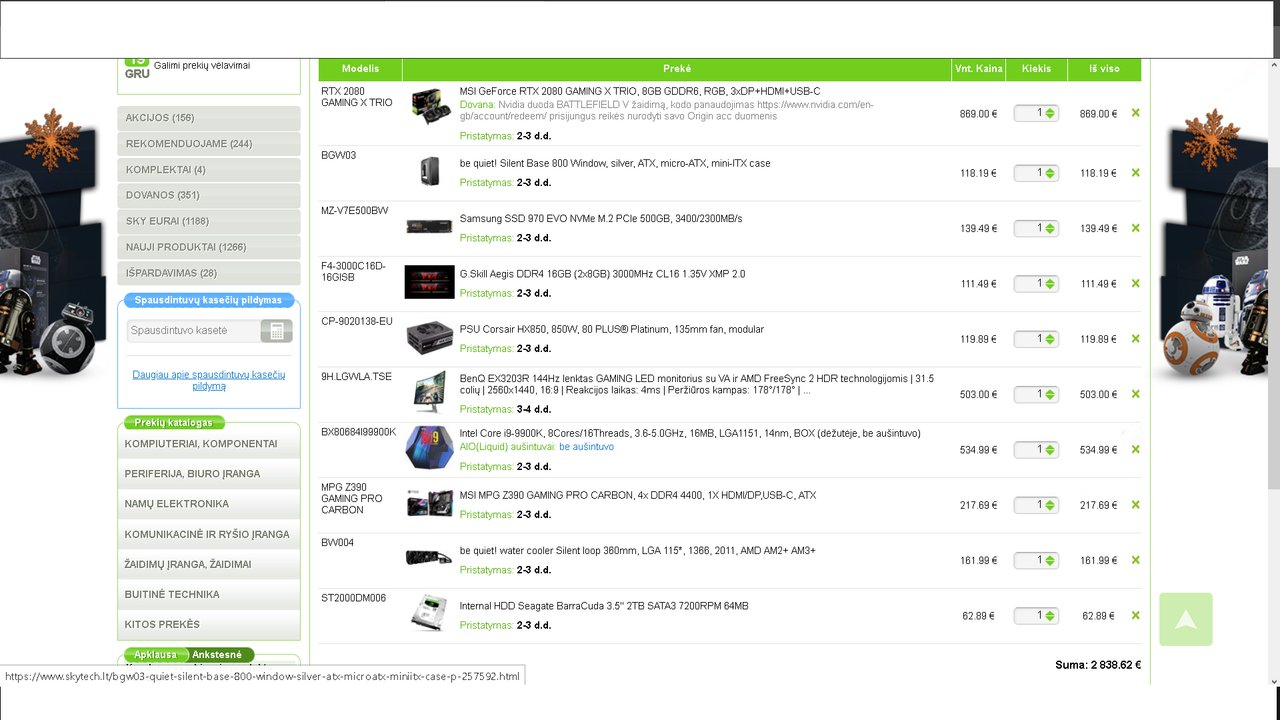Image resolution: width=1280 pixels, height=720 pixels.
Task: Open KOMUNIKACINĖ IR RYŠIO ĮRANGA section
Action: point(209,534)
